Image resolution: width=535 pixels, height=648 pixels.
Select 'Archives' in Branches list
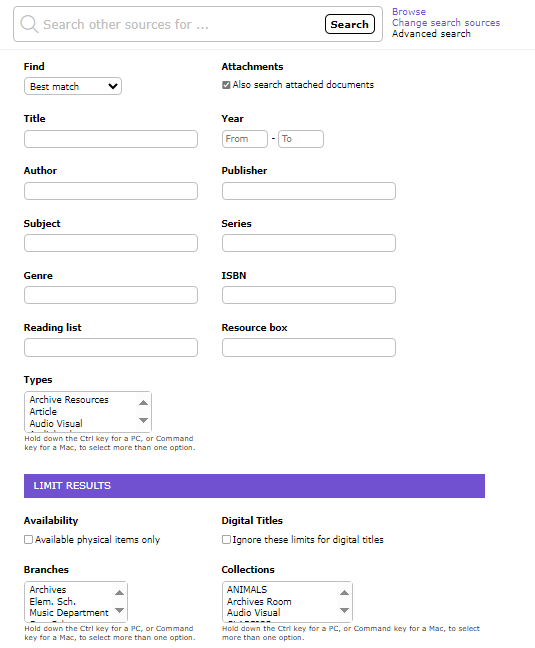point(48,590)
